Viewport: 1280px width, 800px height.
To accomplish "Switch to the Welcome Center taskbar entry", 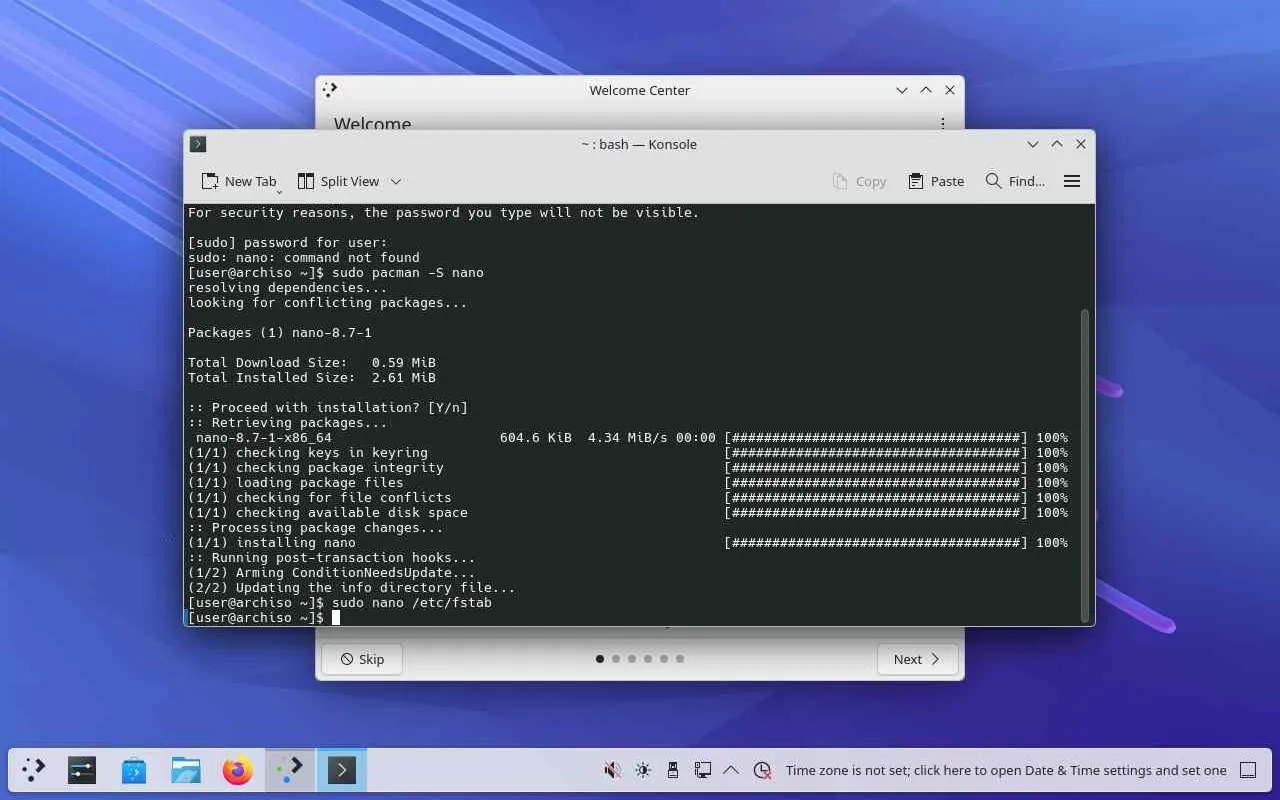I will tap(290, 770).
